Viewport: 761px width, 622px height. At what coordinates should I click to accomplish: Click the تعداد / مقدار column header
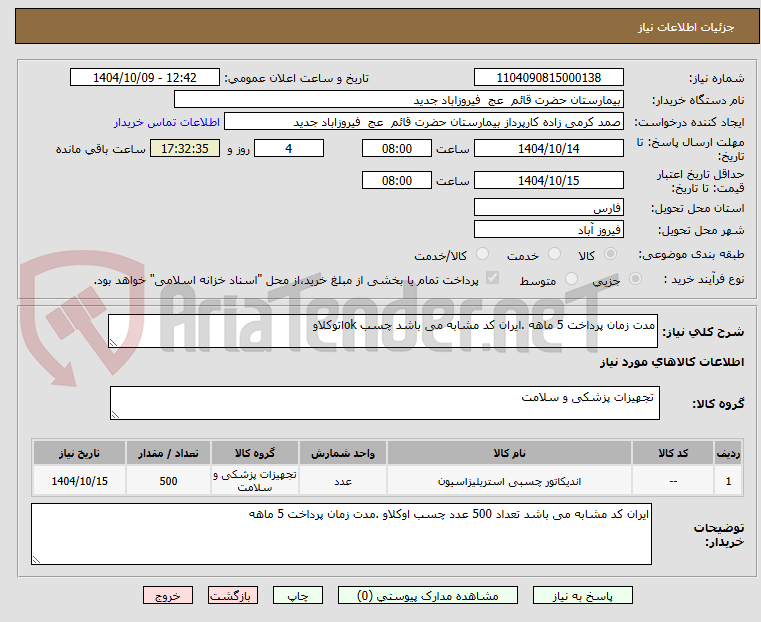(168, 453)
